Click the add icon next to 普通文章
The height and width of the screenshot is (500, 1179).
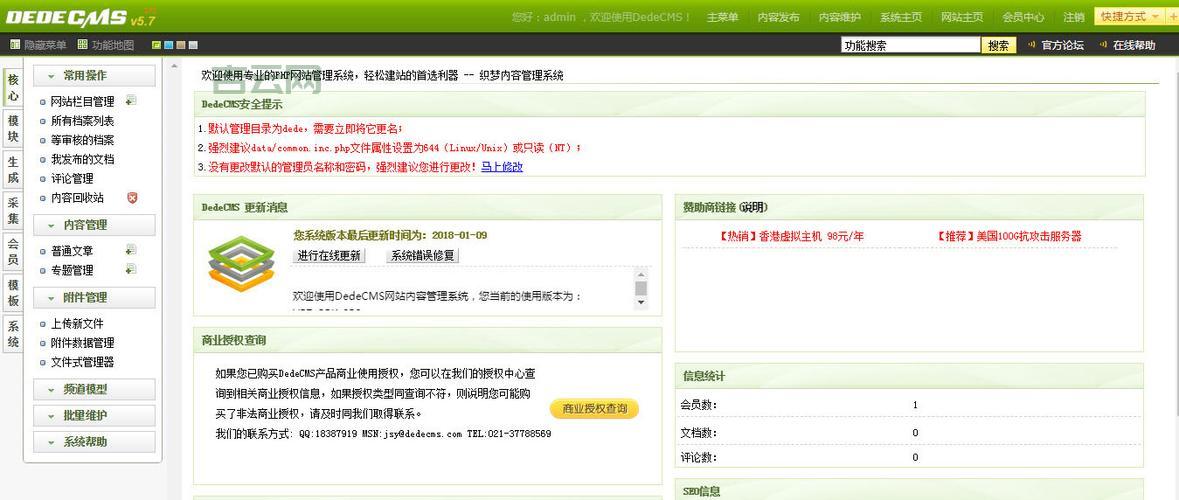(131, 250)
